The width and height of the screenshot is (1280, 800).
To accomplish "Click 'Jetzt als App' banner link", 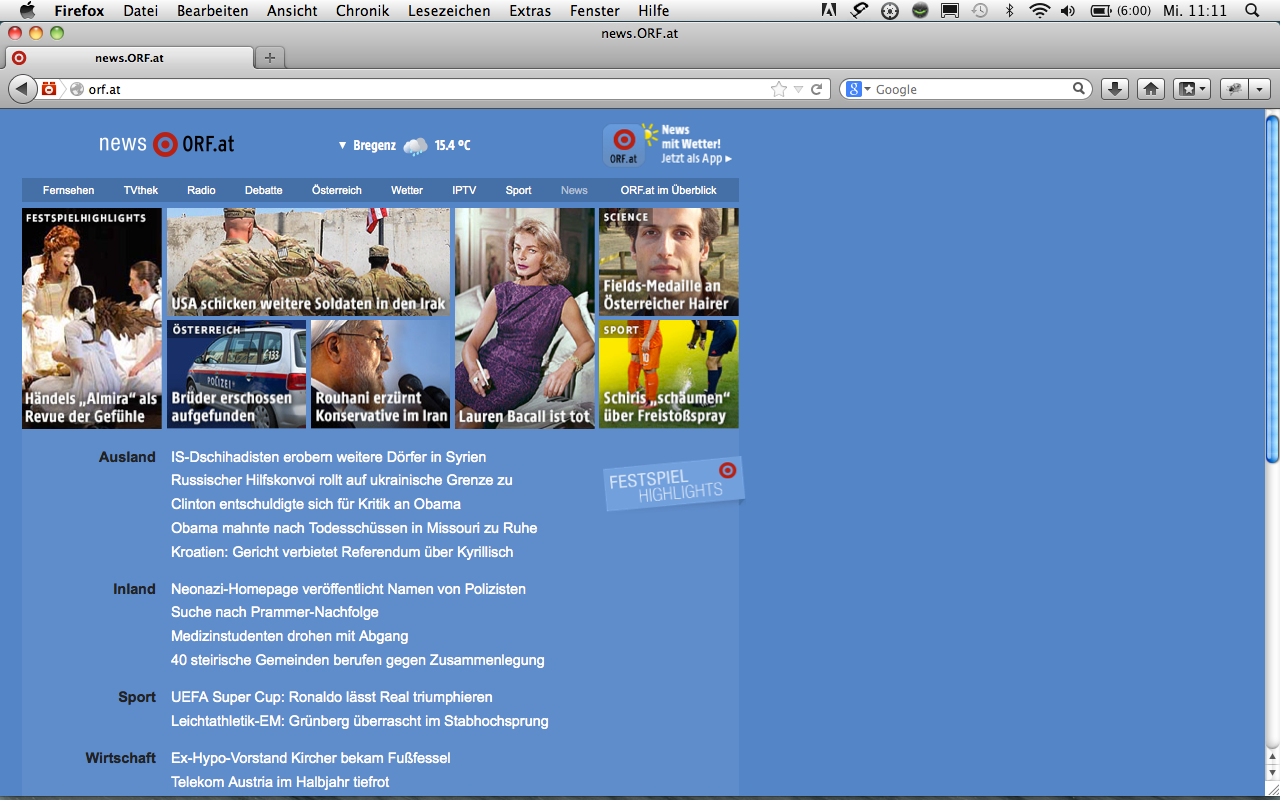I will (696, 159).
